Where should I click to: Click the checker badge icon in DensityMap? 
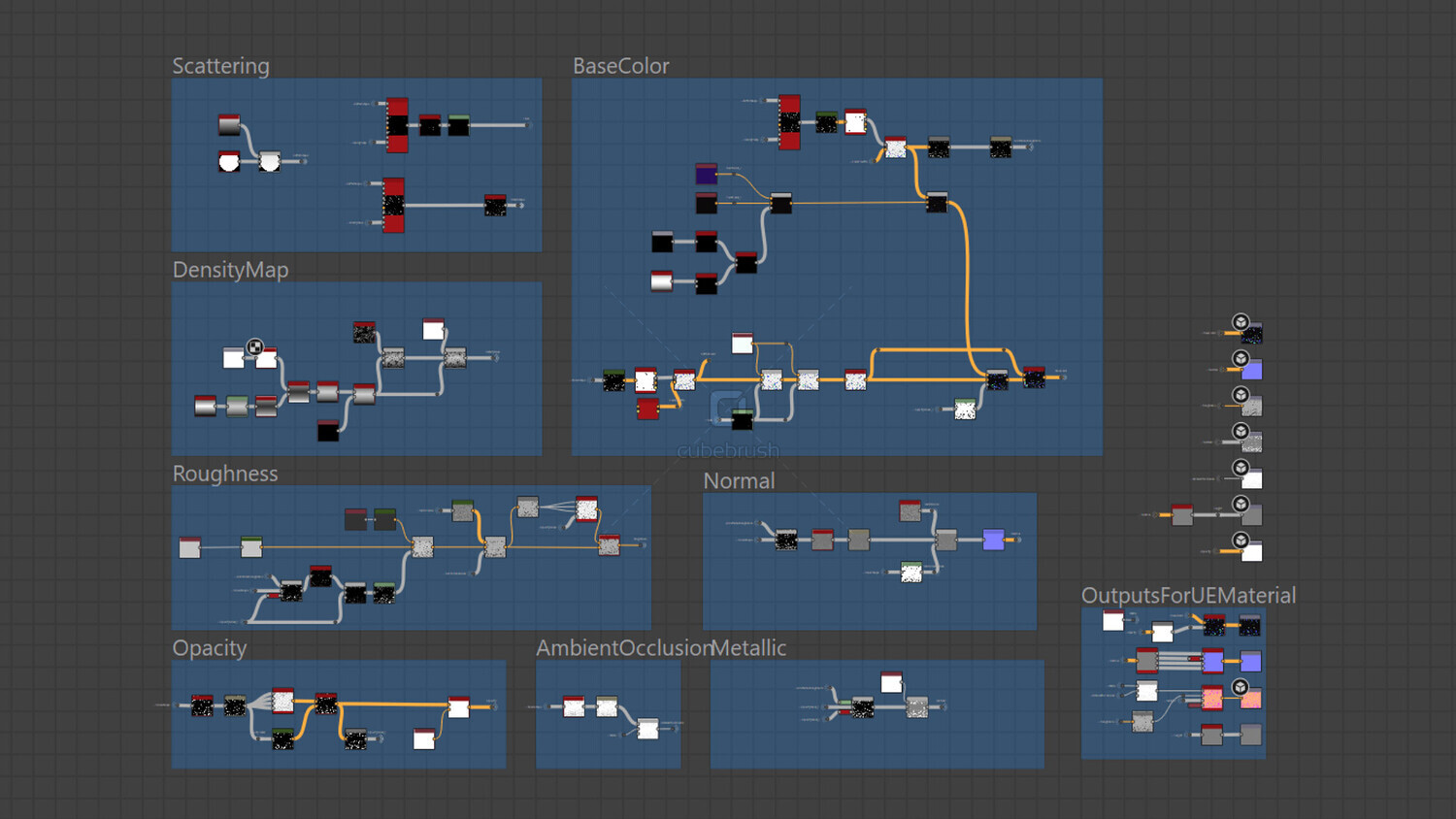click(x=255, y=346)
